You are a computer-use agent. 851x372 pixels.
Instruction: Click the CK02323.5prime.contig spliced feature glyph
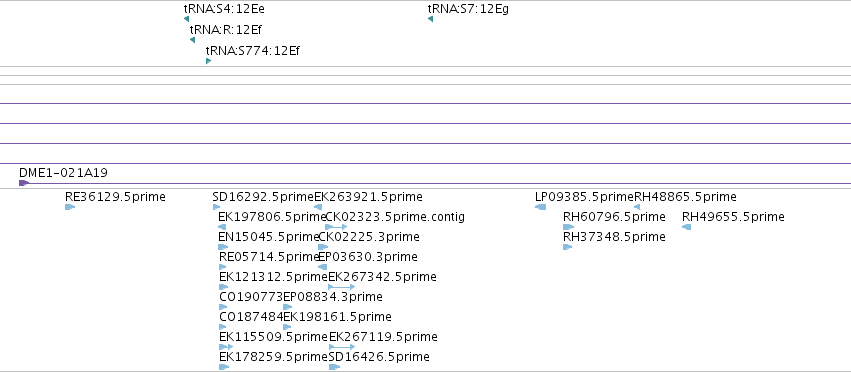[336, 227]
